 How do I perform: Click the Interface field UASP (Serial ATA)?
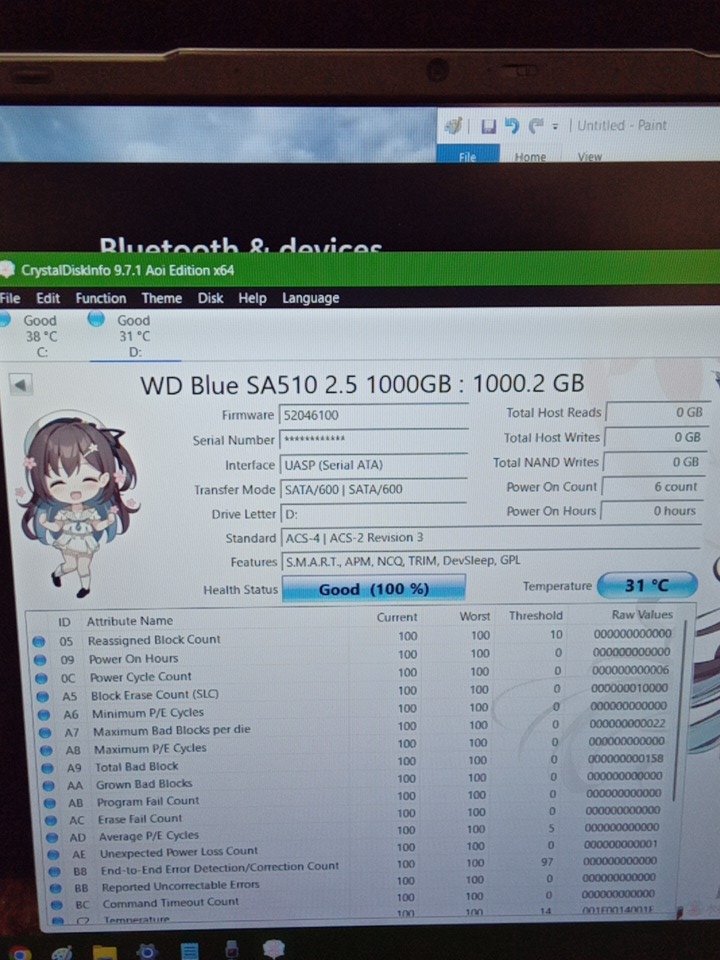[373, 465]
